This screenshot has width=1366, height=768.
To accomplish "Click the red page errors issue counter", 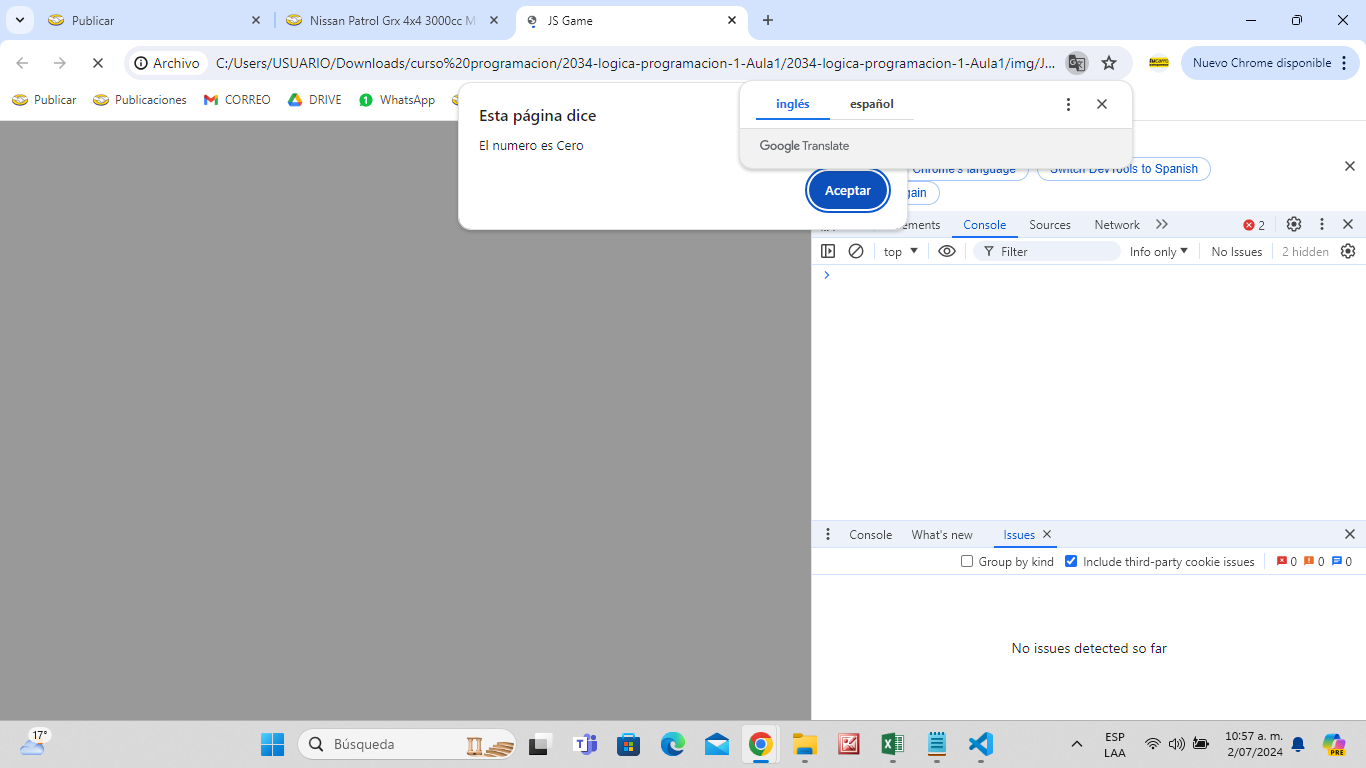I will [x=1286, y=561].
